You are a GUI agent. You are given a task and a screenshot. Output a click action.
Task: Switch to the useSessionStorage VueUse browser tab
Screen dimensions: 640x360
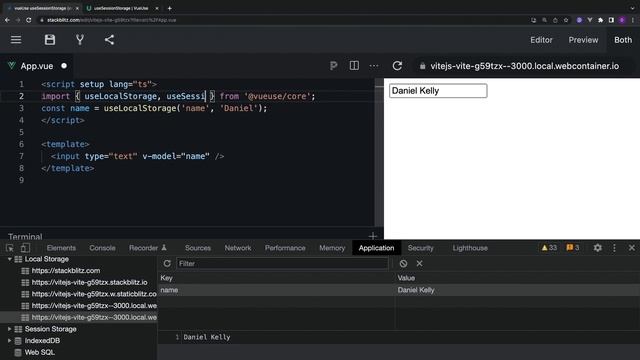(x=121, y=8)
